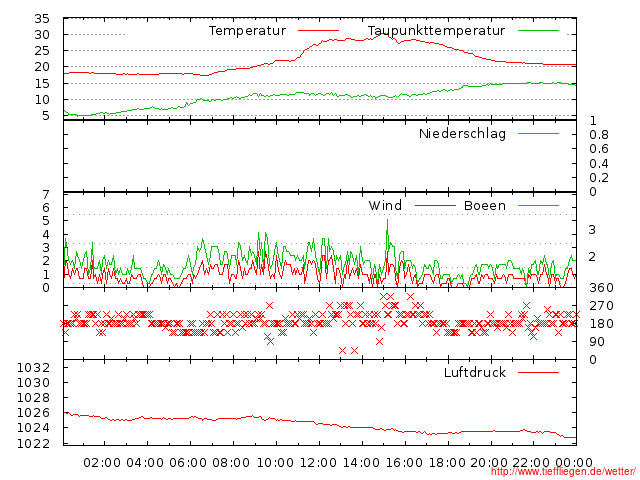This screenshot has width=640, height=480.
Task: Click the 7 wind speed axis value
Action: click(46, 195)
